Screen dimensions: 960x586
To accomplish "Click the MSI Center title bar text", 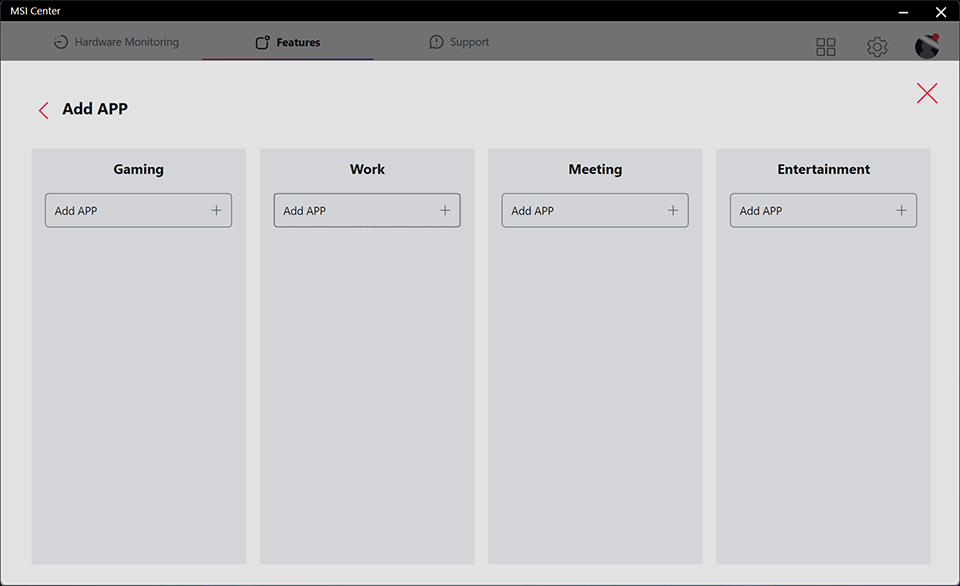I will point(35,11).
